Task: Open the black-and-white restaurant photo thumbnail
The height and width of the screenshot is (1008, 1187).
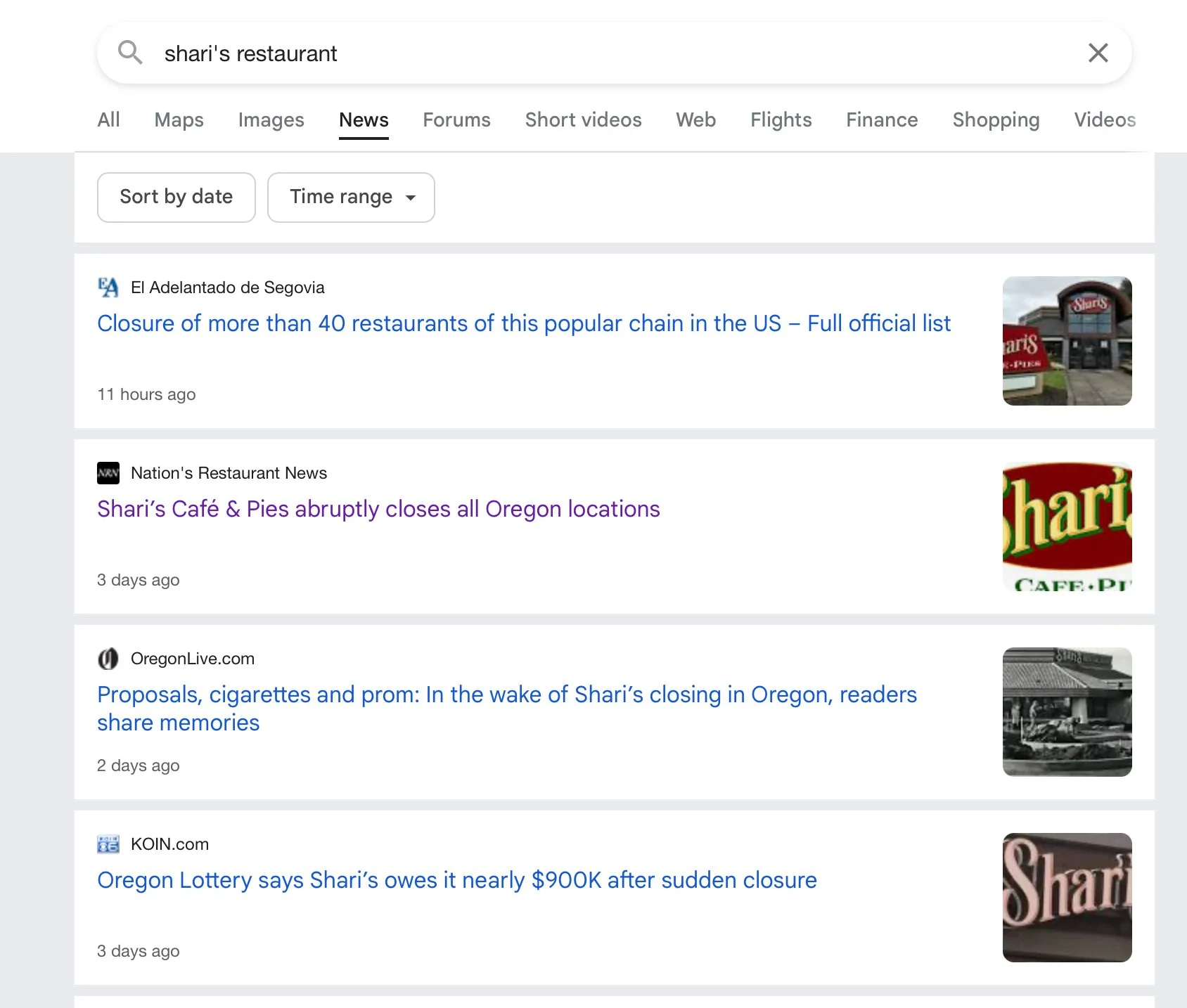Action: 1067,712
